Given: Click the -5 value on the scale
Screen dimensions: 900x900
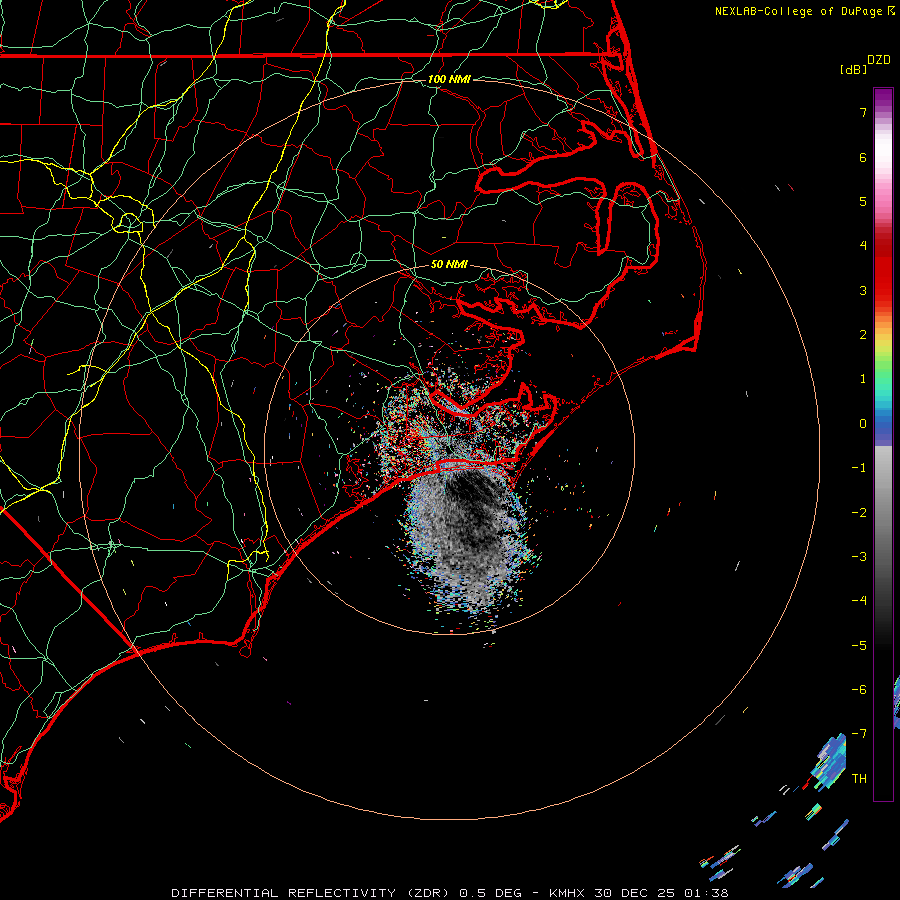Looking at the screenshot, I should coord(859,646).
